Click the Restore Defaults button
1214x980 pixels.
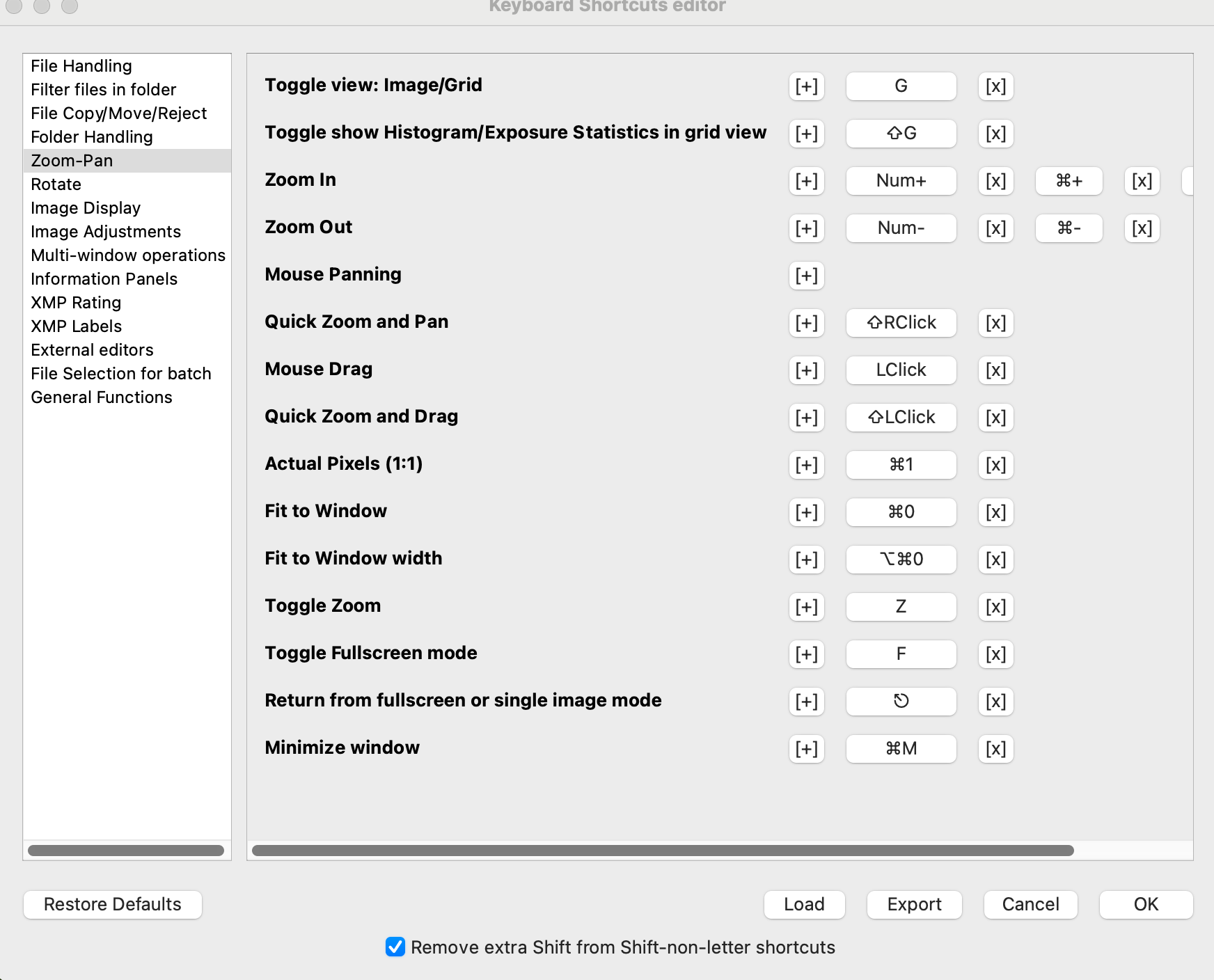(x=113, y=904)
